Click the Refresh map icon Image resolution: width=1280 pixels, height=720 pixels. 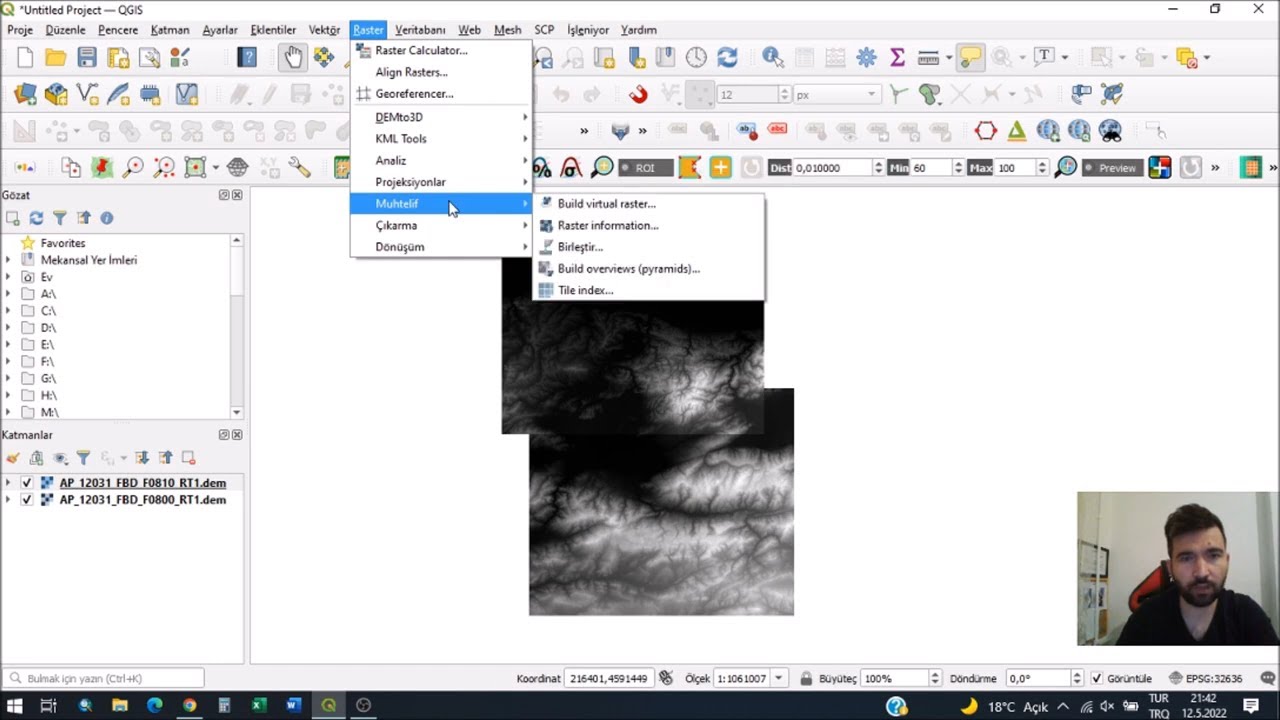point(727,58)
